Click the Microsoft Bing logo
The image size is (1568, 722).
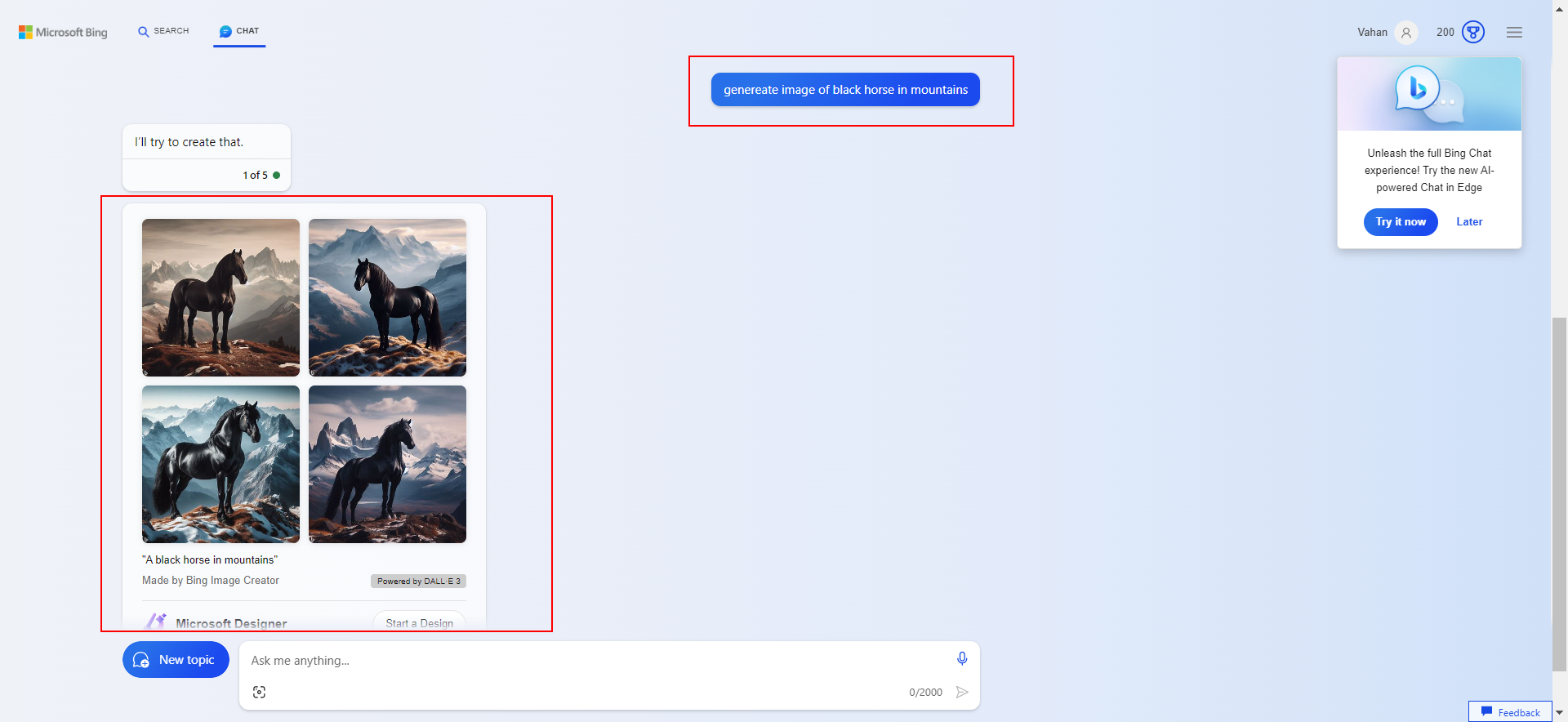63,32
